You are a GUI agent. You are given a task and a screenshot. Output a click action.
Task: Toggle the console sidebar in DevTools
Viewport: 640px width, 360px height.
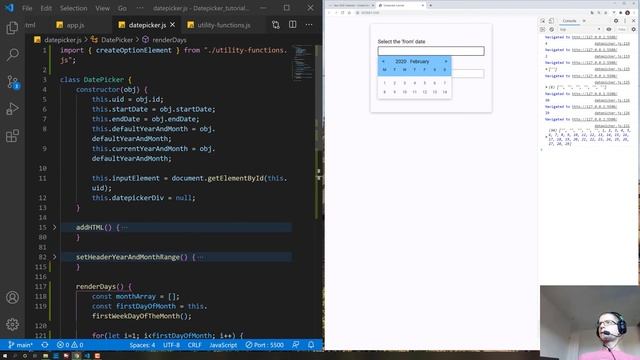(542, 29)
